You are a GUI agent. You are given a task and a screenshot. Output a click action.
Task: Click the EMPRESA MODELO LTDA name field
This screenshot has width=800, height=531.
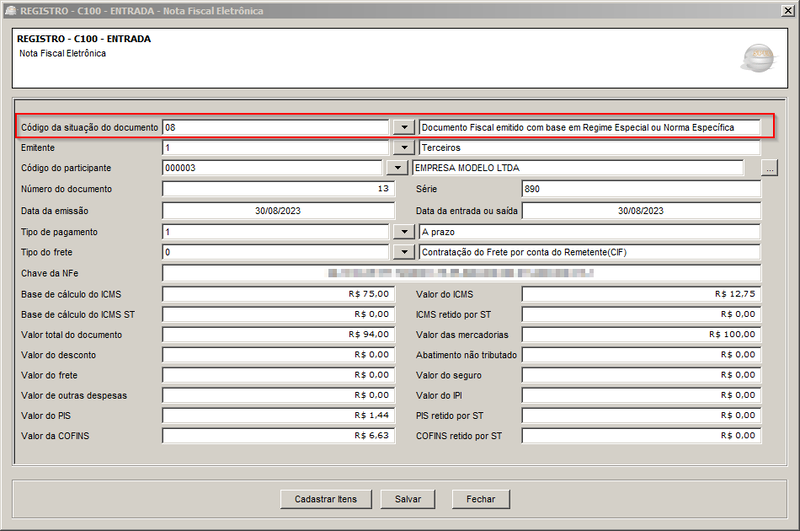(x=578, y=168)
